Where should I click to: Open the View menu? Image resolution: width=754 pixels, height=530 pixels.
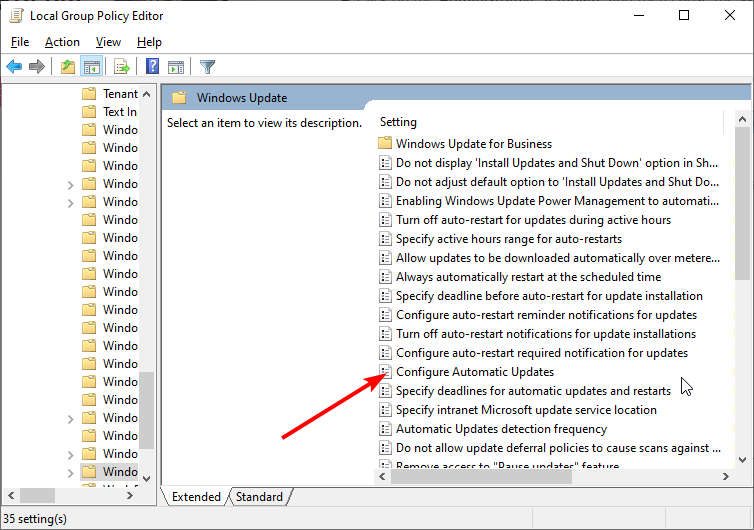pos(108,42)
